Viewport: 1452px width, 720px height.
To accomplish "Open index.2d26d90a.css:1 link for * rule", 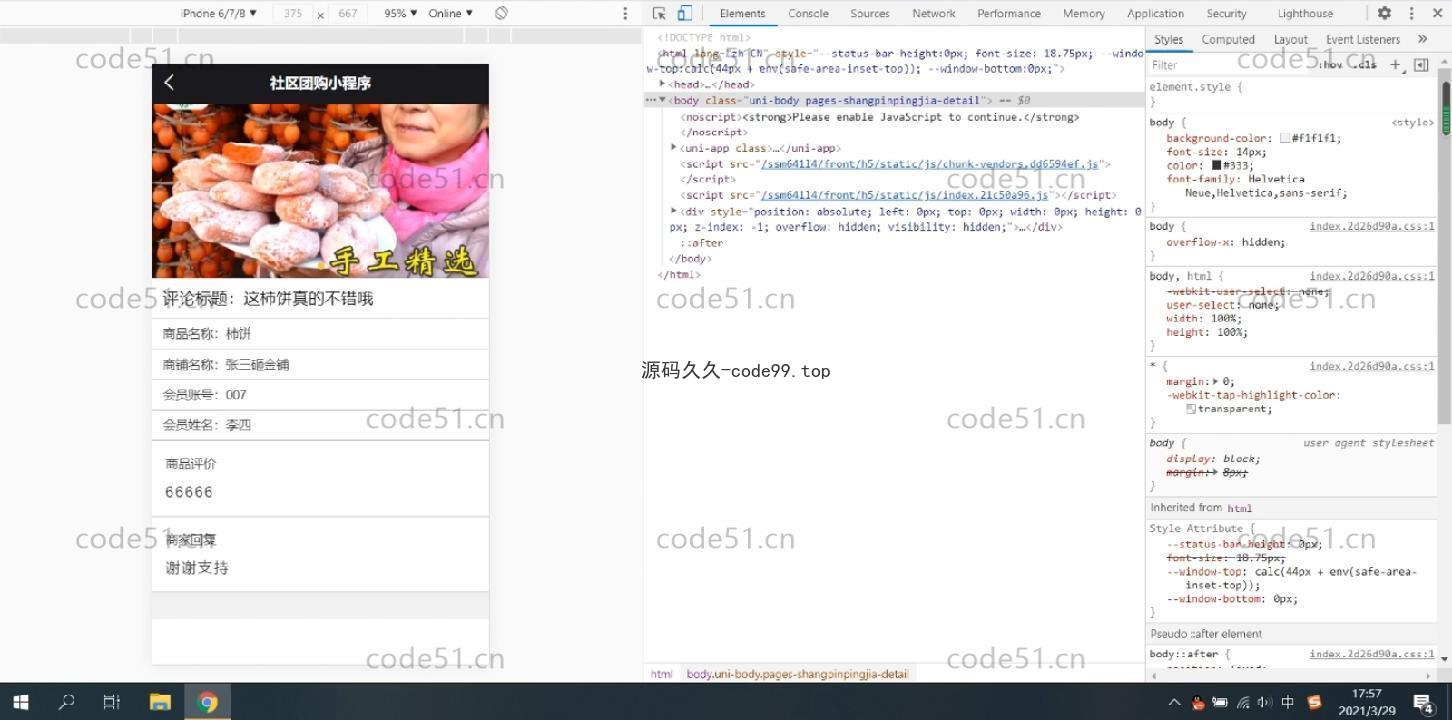I will (1372, 366).
